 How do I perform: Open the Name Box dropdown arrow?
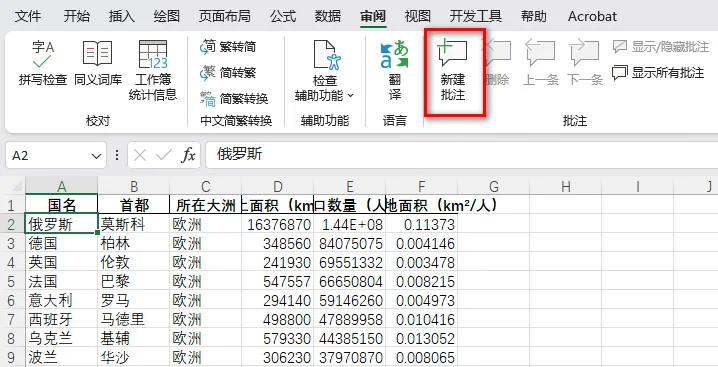[96, 156]
